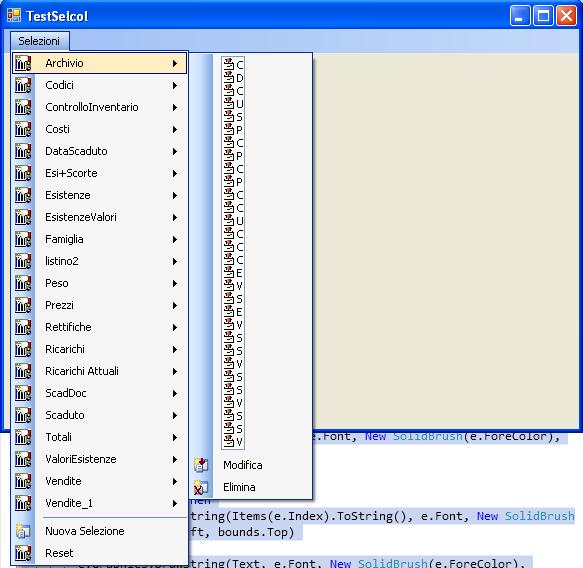Viewport: 583px width, 568px height.
Task: Select the first C item in the list
Action: 233,65
